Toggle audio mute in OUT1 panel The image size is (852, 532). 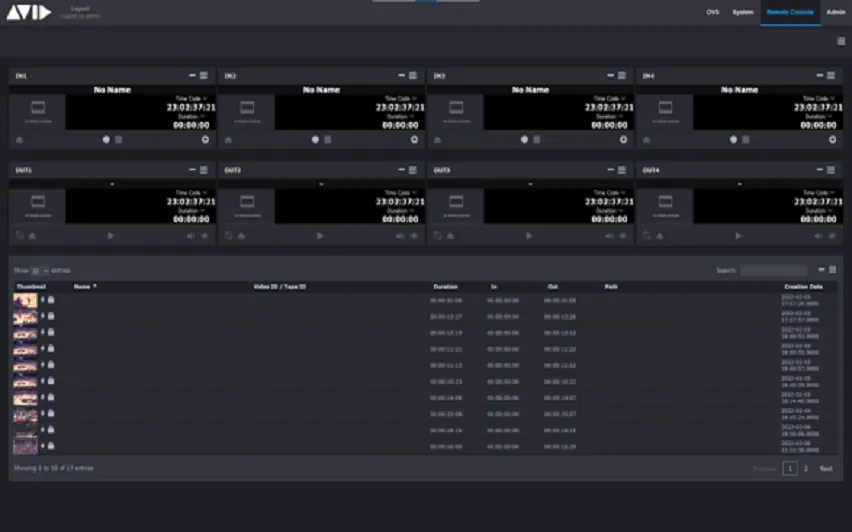(x=191, y=236)
